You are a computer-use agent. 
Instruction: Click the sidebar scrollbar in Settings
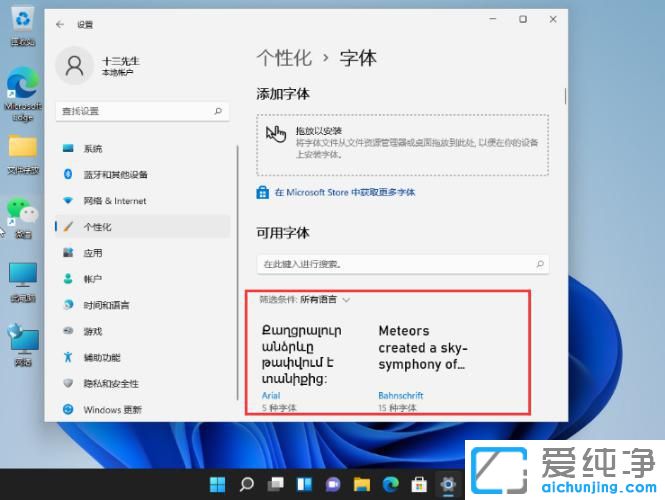pyautogui.click(x=238, y=272)
